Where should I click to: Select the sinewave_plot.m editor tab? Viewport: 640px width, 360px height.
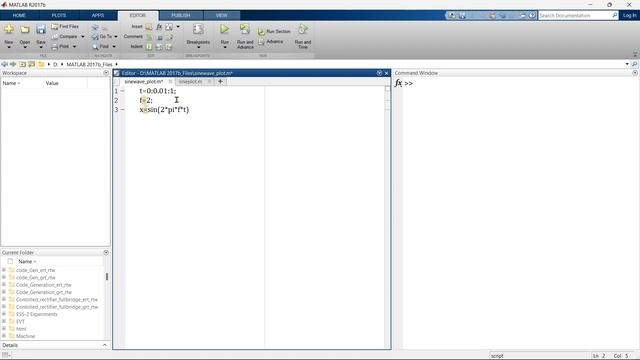(x=144, y=82)
